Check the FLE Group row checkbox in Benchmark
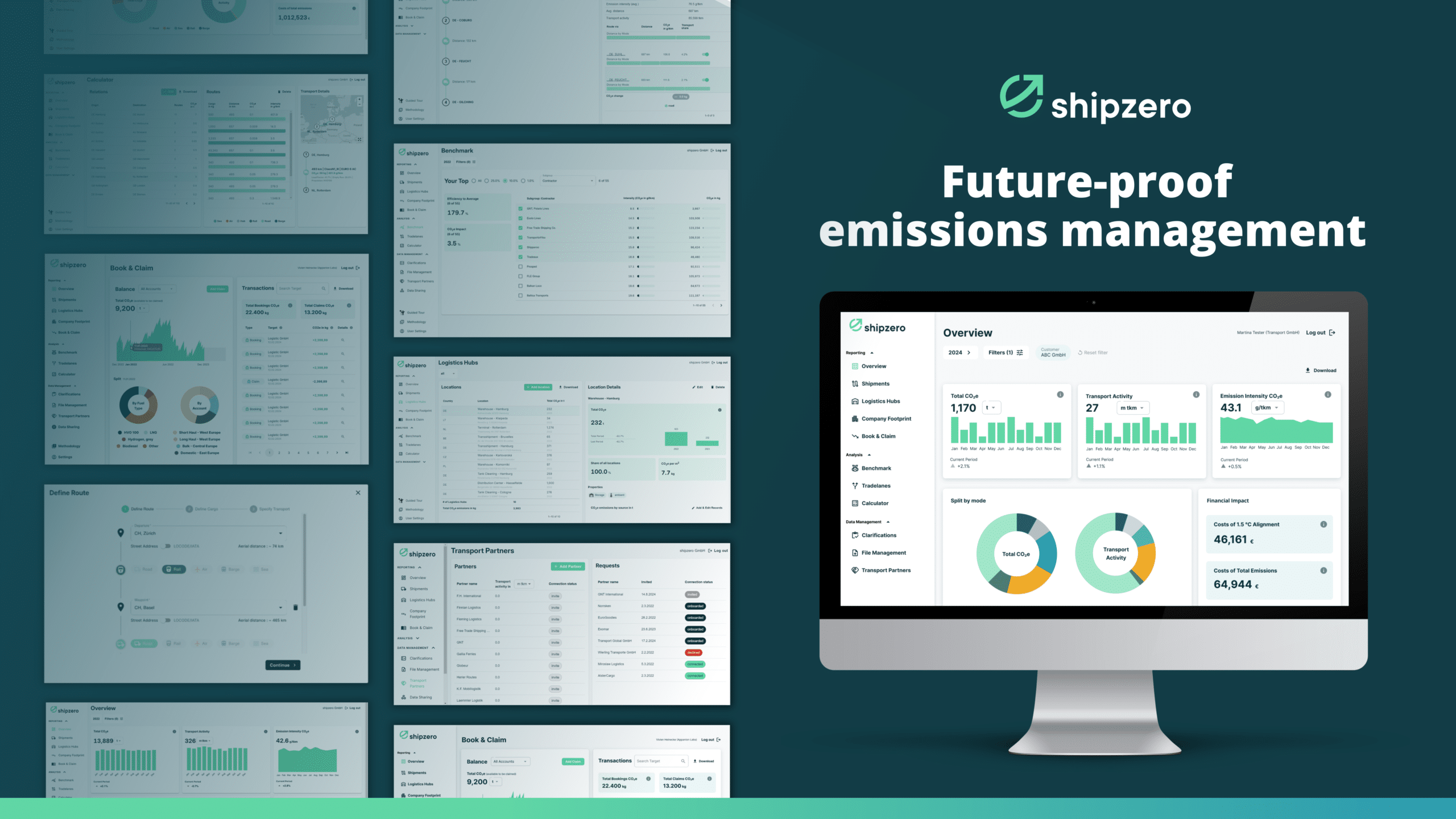Viewport: 1456px width, 819px height. point(520,276)
